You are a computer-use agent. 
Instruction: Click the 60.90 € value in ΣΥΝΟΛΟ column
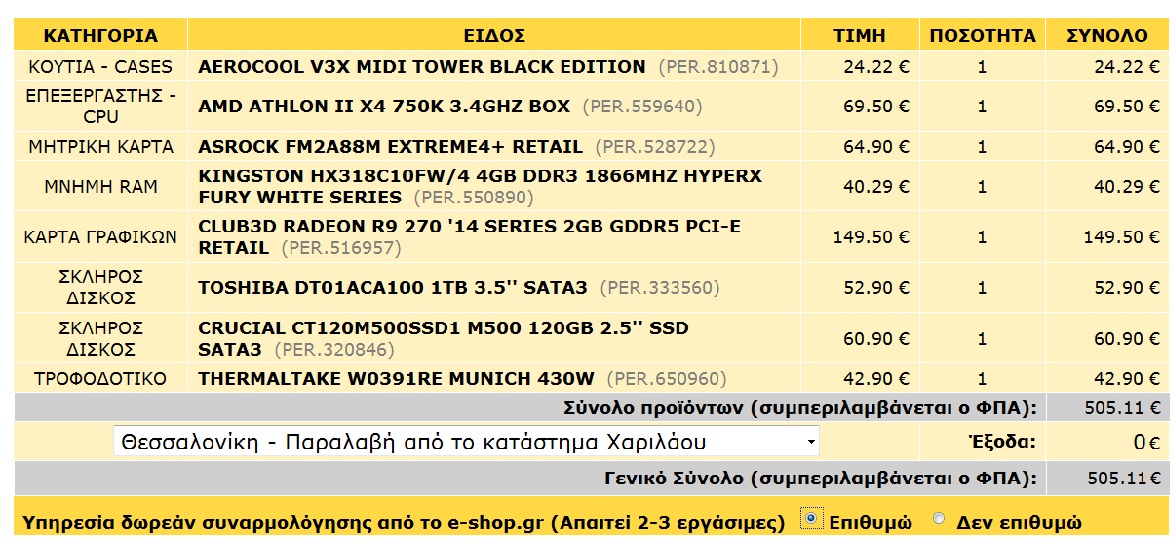pyautogui.click(x=1127, y=338)
